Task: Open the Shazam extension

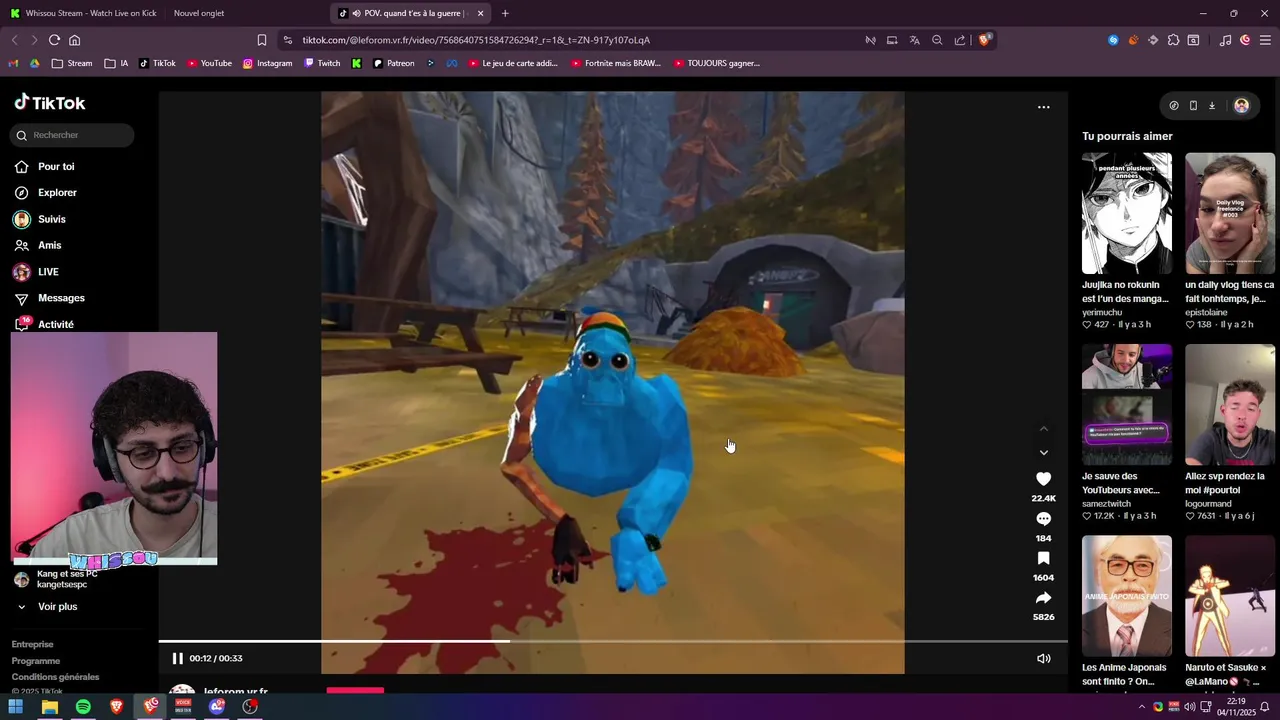Action: click(1113, 40)
